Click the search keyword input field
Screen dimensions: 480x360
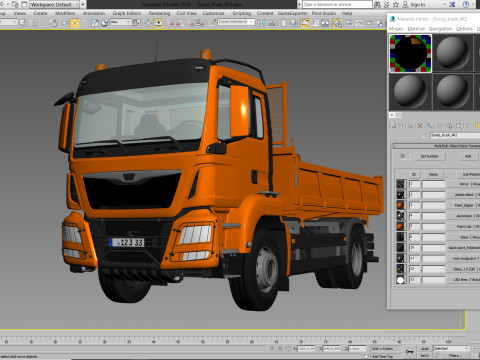337,4
